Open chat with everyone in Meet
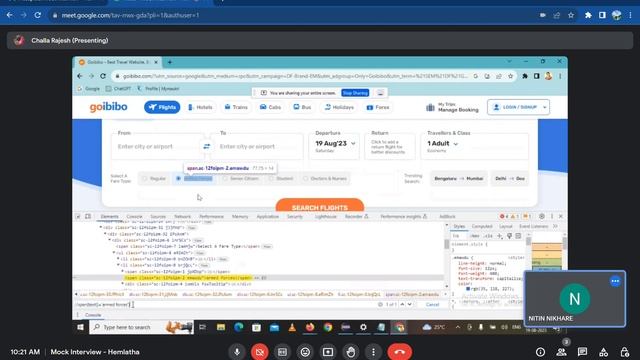Image resolution: width=640 pixels, height=360 pixels. pos(582,352)
